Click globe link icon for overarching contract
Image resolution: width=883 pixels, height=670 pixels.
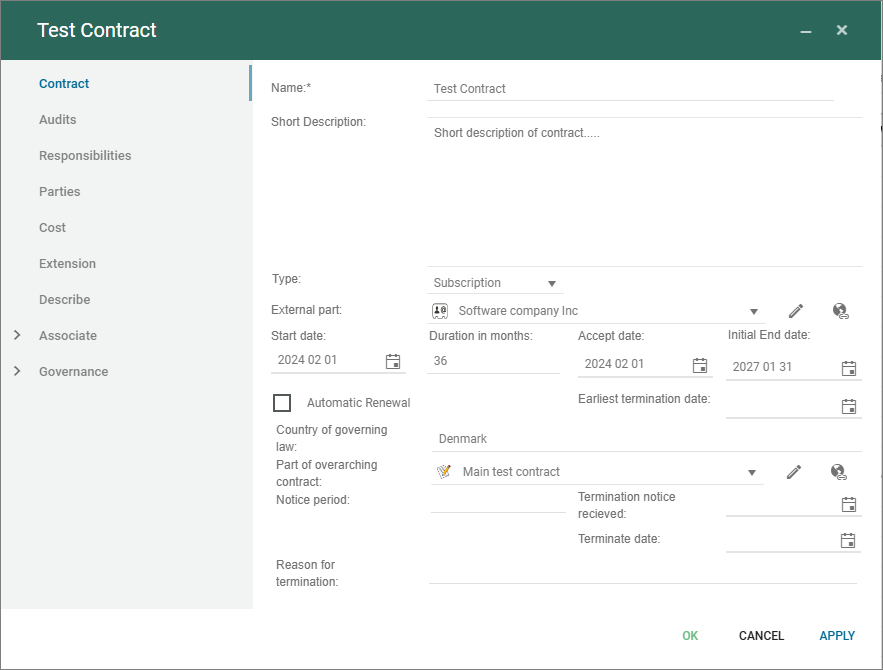tap(839, 472)
